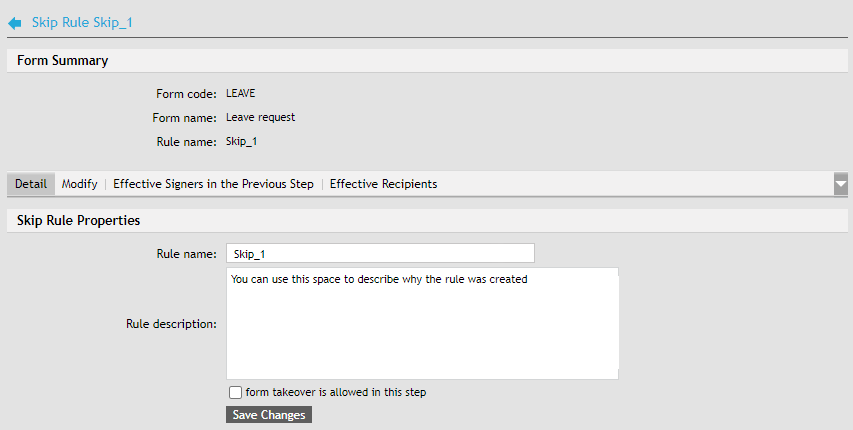Click the 'Form code:' label
This screenshot has width=853, height=430.
click(186, 94)
